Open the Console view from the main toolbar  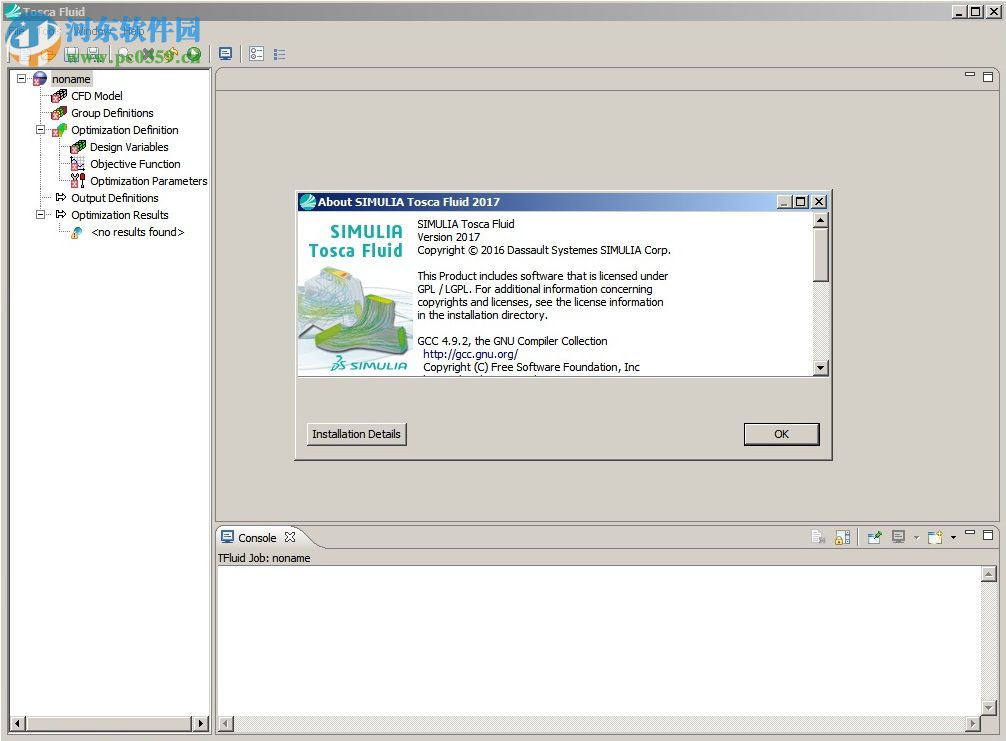point(225,54)
